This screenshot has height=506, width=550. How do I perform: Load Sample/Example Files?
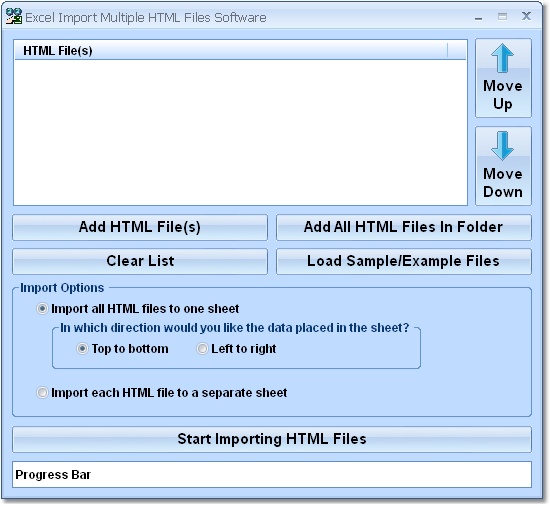pyautogui.click(x=404, y=261)
